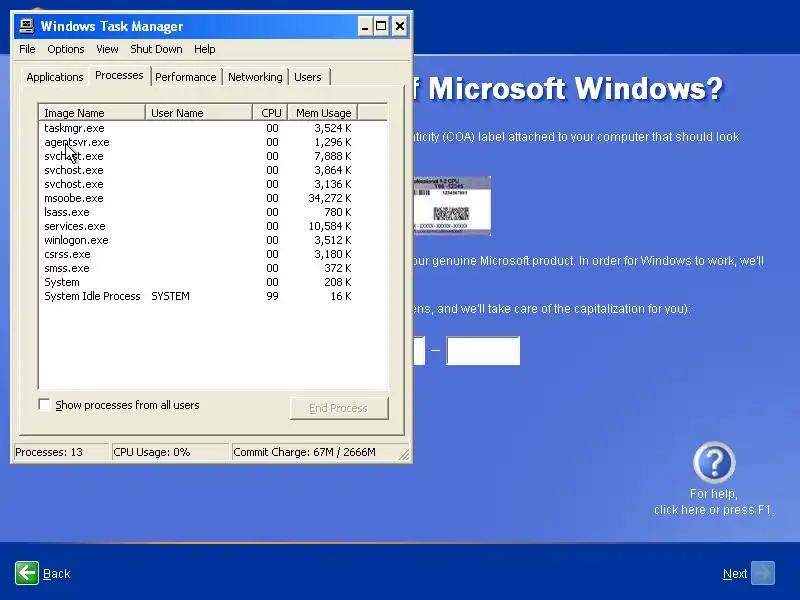Go to the Users tab
The width and height of the screenshot is (800, 600).
click(308, 77)
